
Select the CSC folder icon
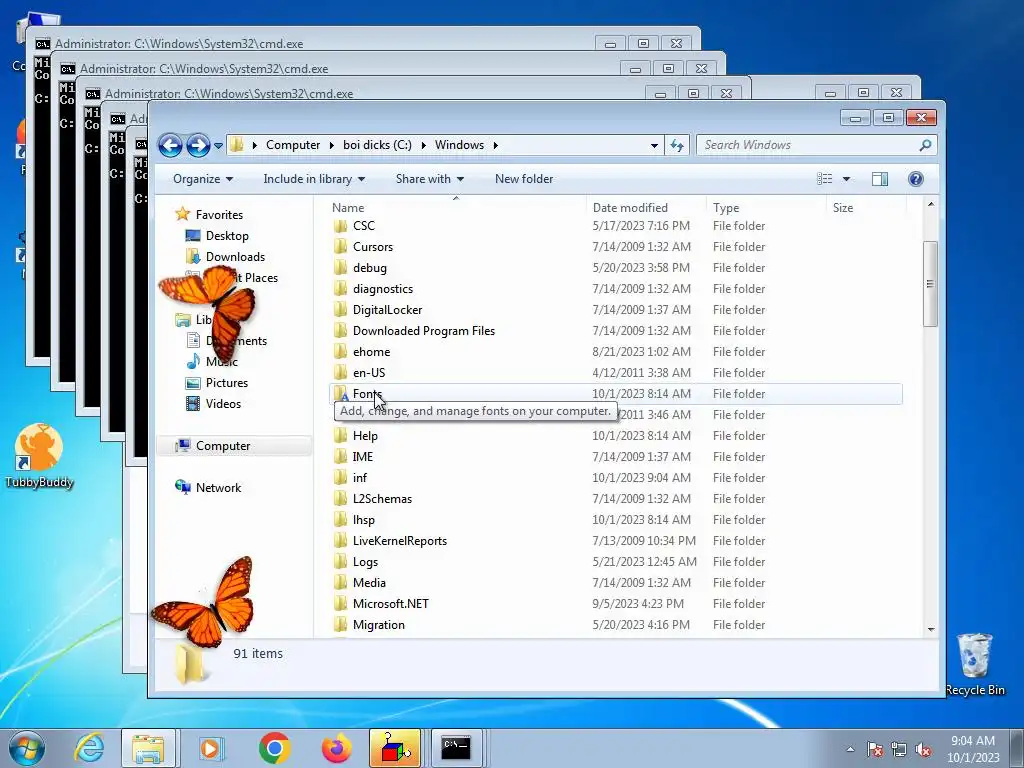pyautogui.click(x=340, y=226)
